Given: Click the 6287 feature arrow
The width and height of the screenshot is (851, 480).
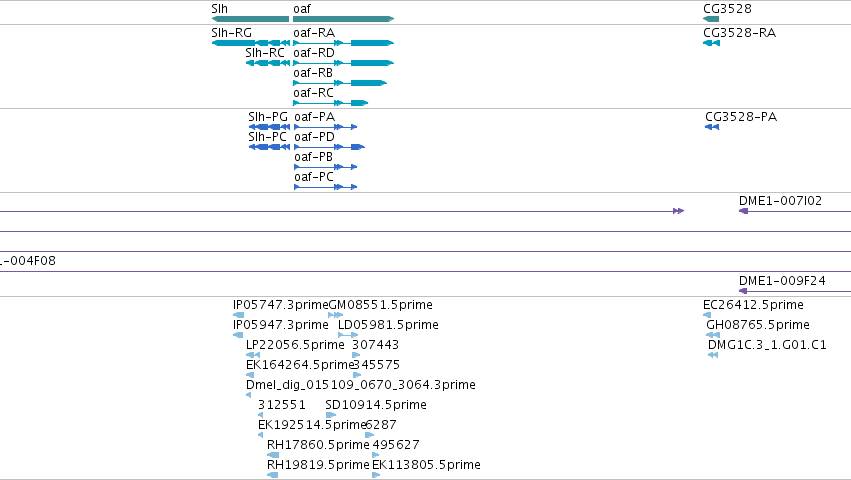Looking at the screenshot, I should 370,435.
